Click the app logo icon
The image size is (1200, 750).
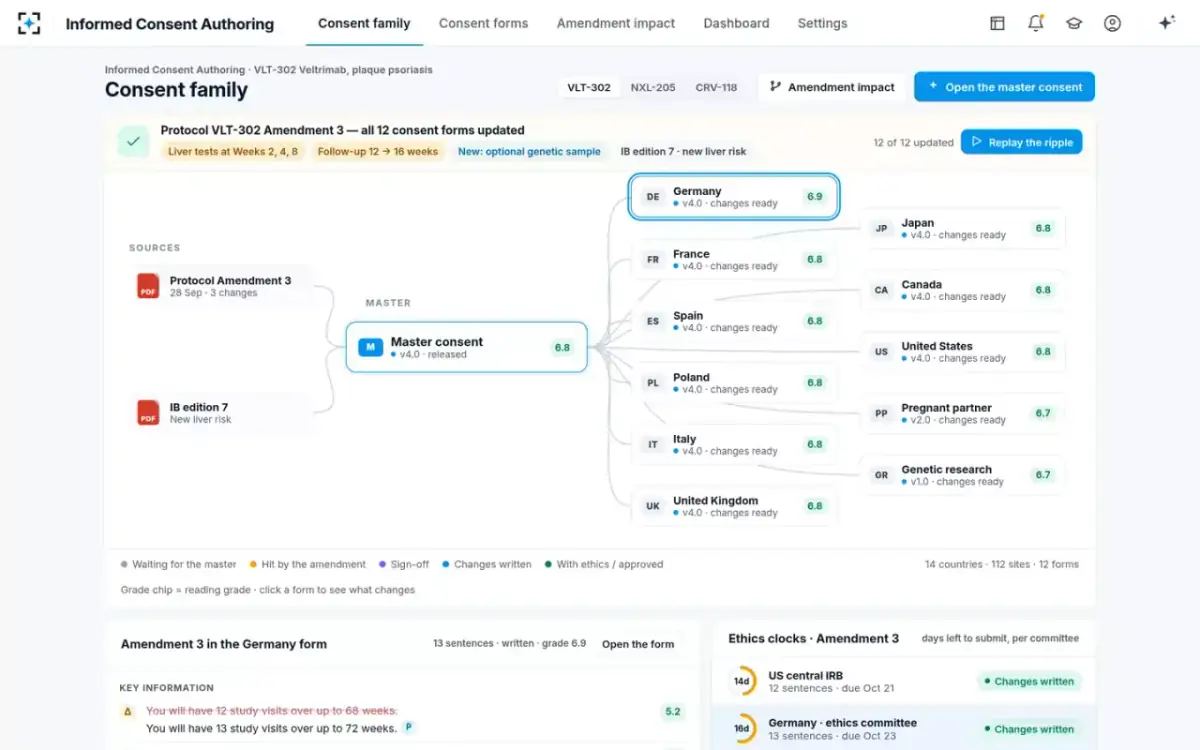(x=29, y=23)
